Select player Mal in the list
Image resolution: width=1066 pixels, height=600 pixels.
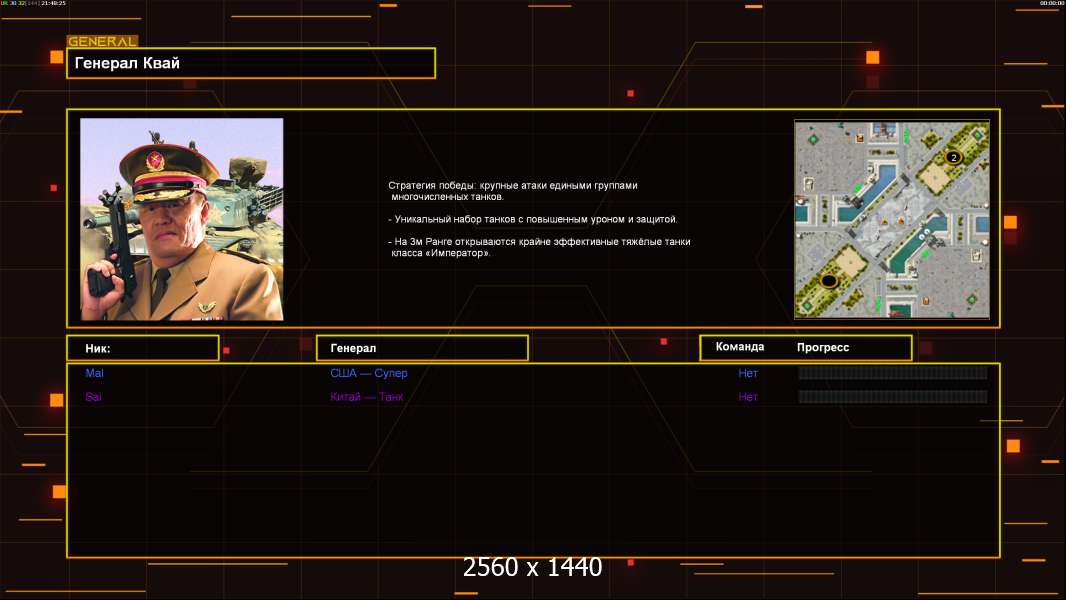[94, 373]
